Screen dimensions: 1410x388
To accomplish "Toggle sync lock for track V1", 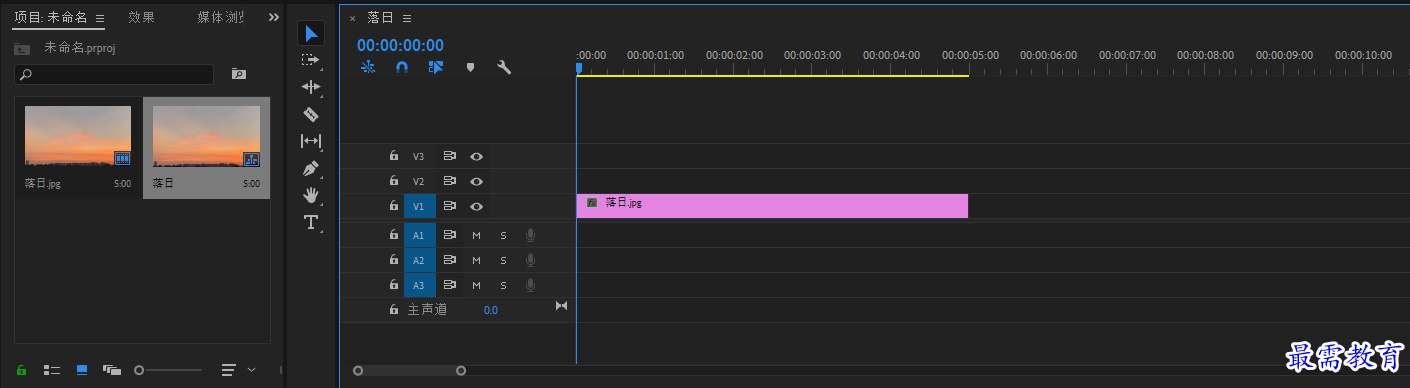I will [x=450, y=206].
